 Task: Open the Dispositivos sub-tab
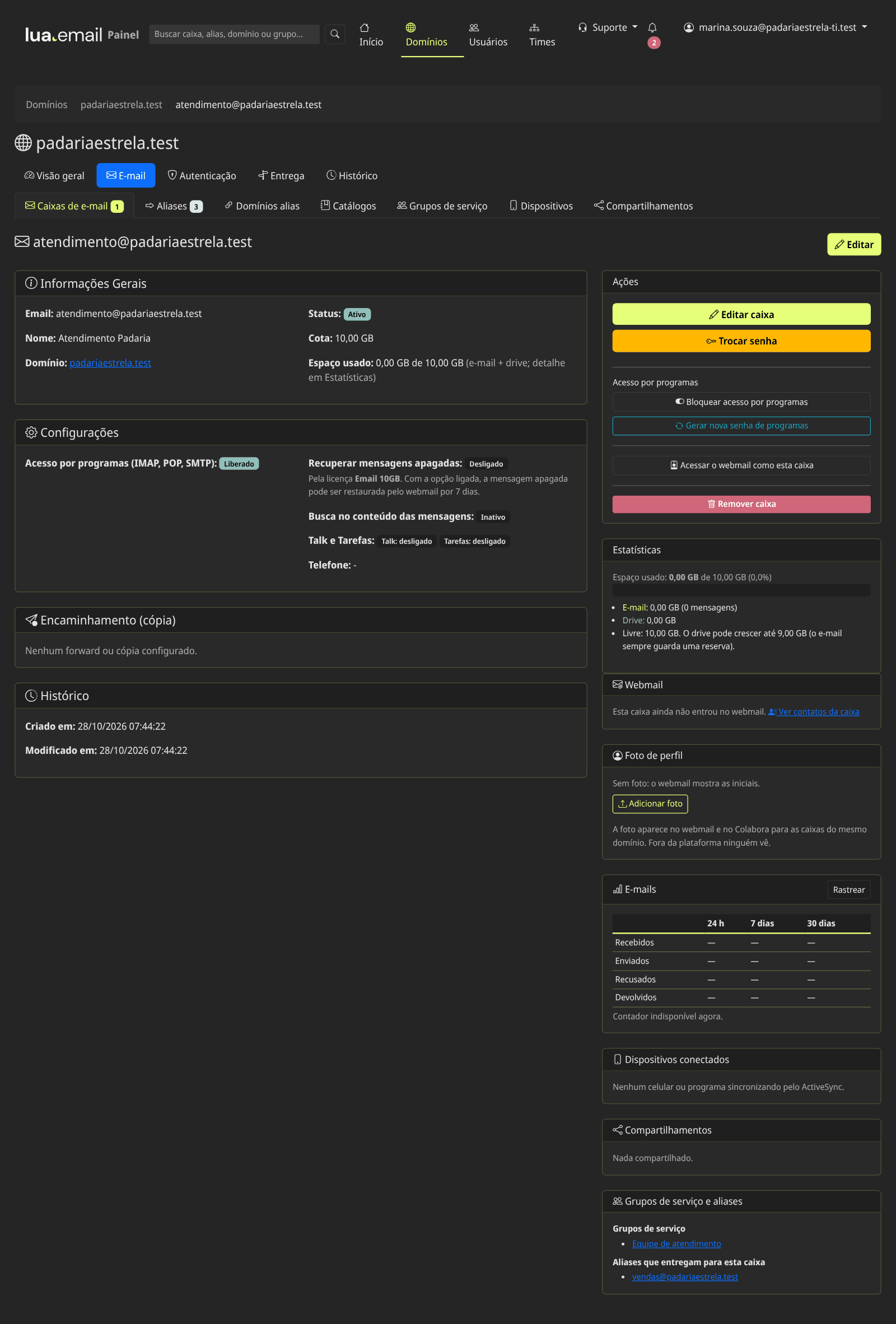541,206
